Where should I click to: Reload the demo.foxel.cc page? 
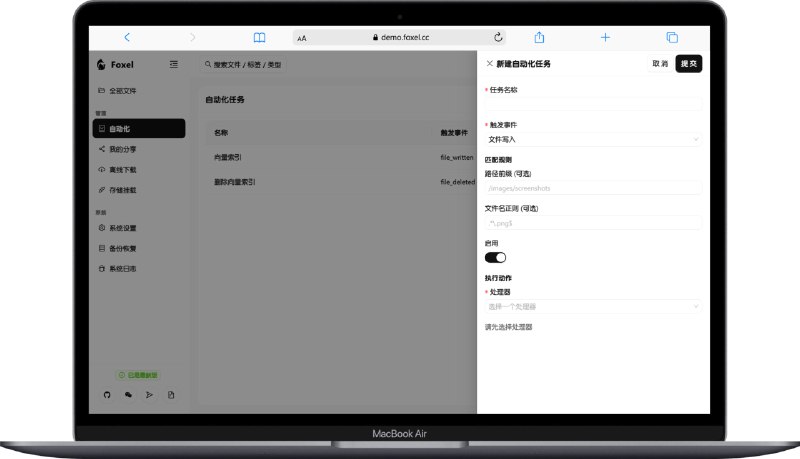point(498,37)
